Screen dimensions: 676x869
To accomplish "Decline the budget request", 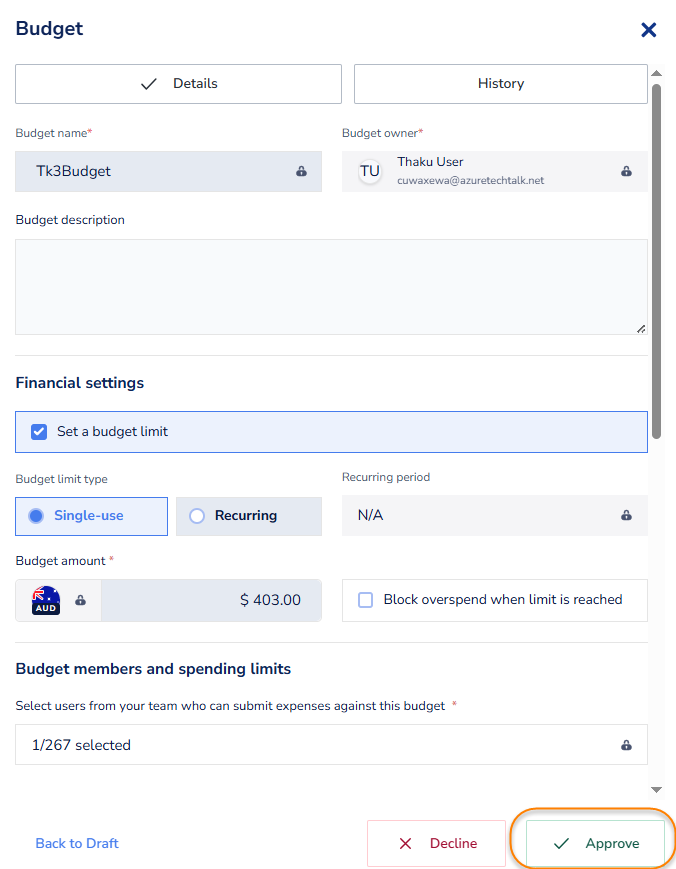I will (x=436, y=843).
